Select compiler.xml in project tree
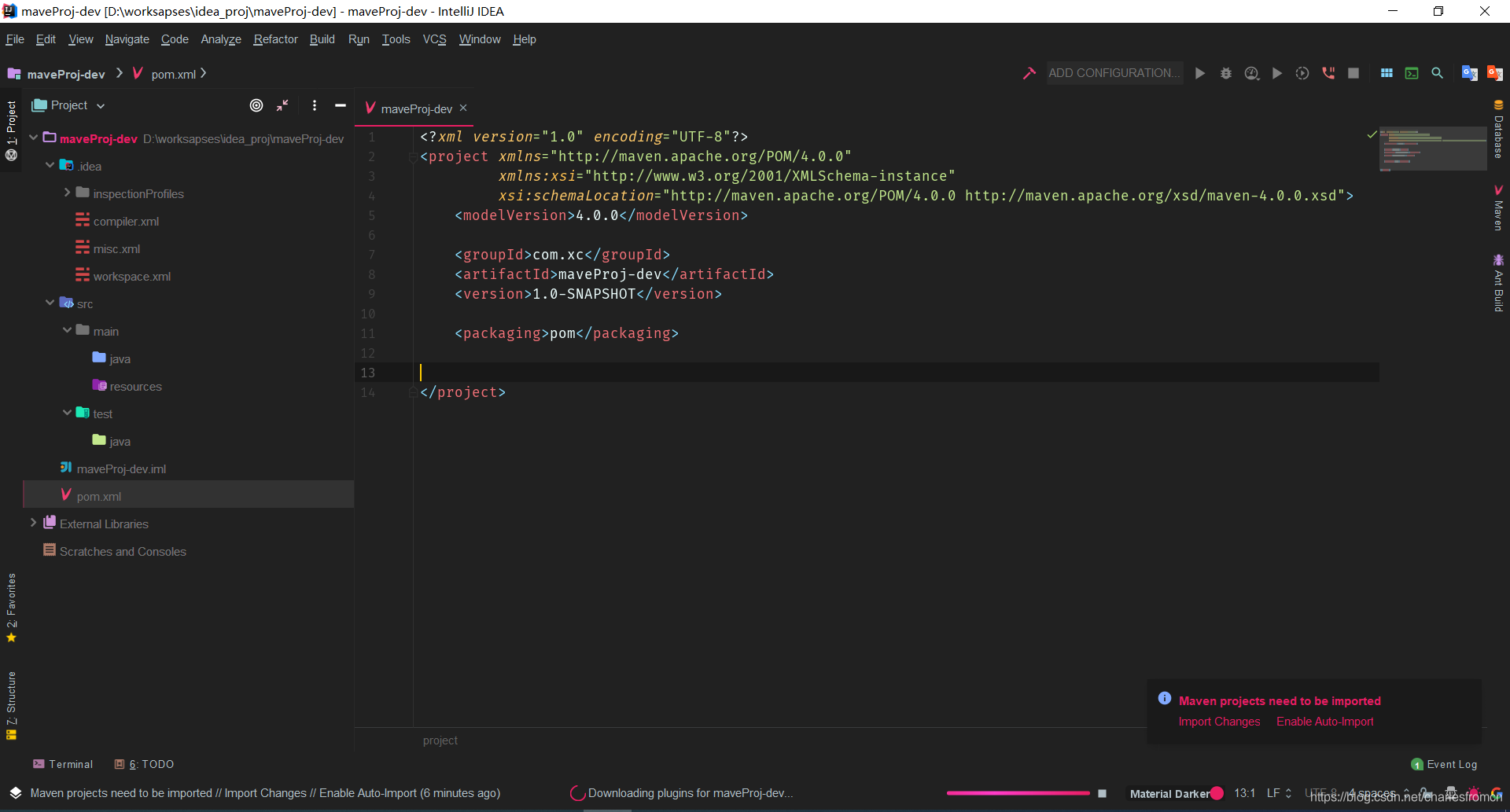The height and width of the screenshot is (812, 1510). [126, 222]
